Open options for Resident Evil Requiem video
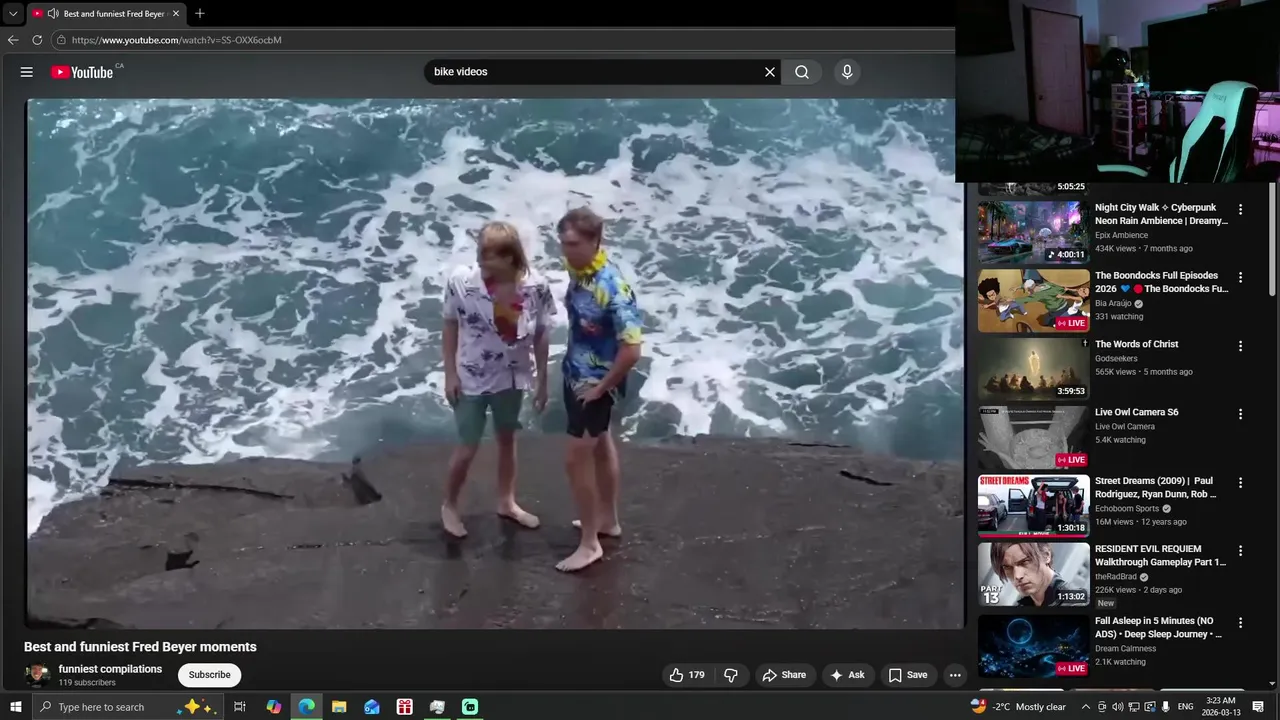This screenshot has height=720, width=1280. pos(1241,550)
